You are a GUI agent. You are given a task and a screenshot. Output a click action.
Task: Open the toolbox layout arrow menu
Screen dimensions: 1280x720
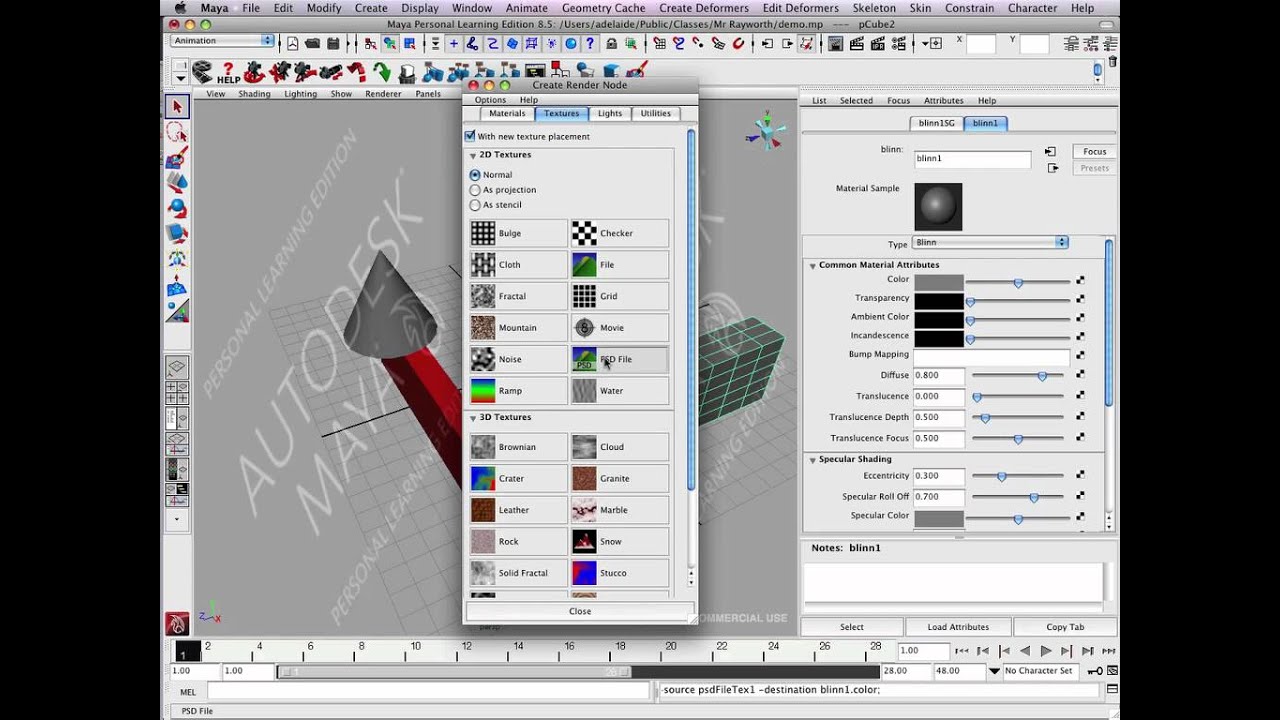click(177, 520)
